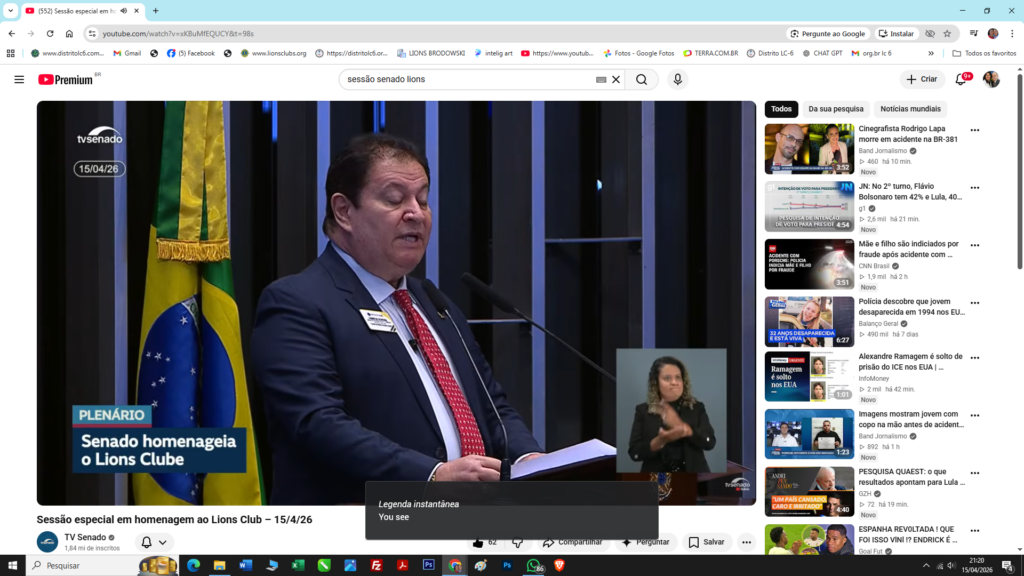
Task: Select the 'Notícias mundiais' filter chip
Action: 910,109
